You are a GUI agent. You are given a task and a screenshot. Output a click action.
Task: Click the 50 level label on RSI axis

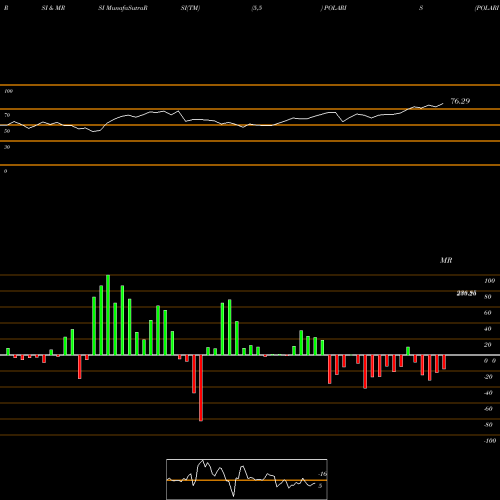(7, 131)
